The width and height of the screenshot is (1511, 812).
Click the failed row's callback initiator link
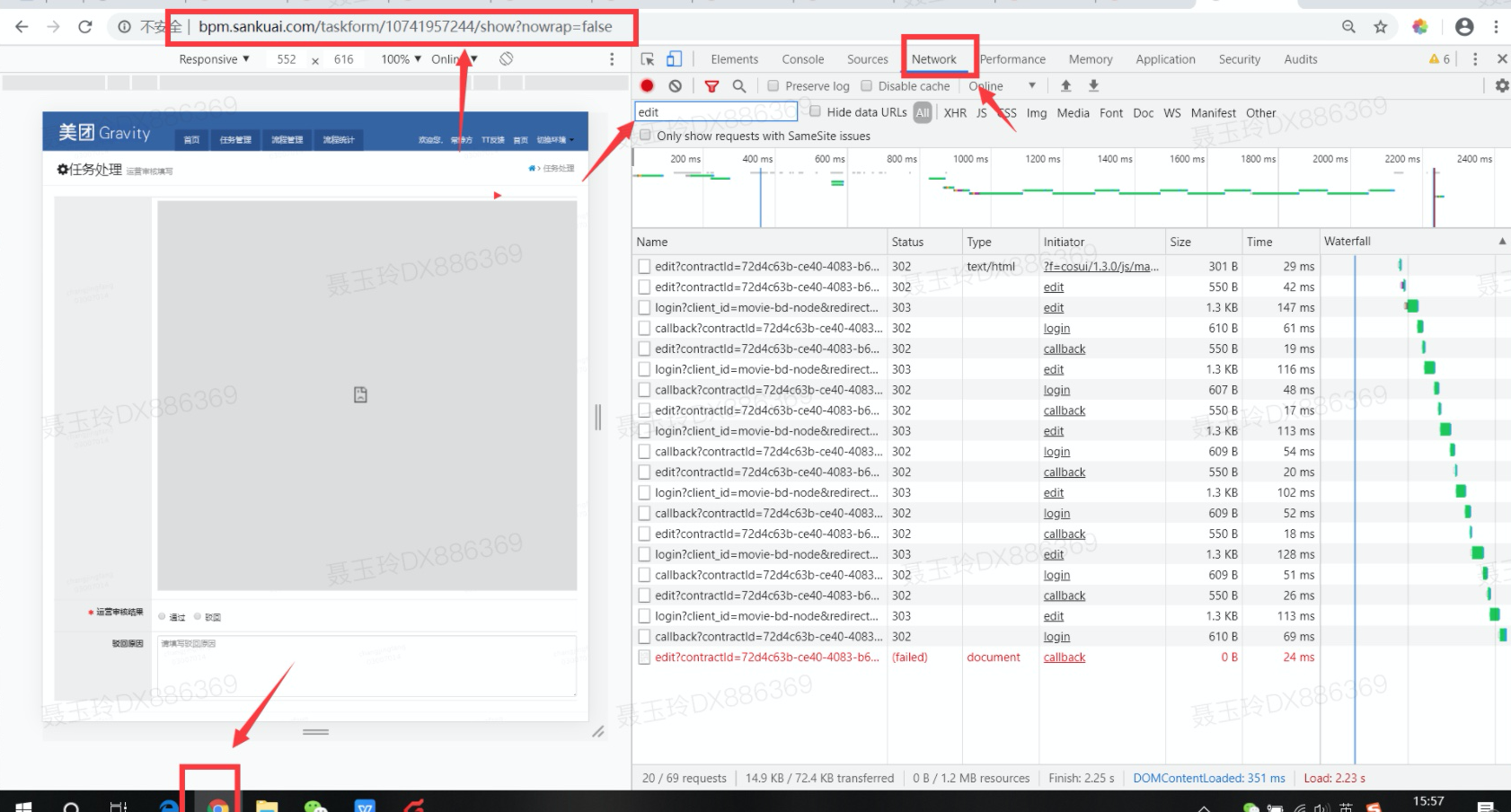click(1065, 658)
